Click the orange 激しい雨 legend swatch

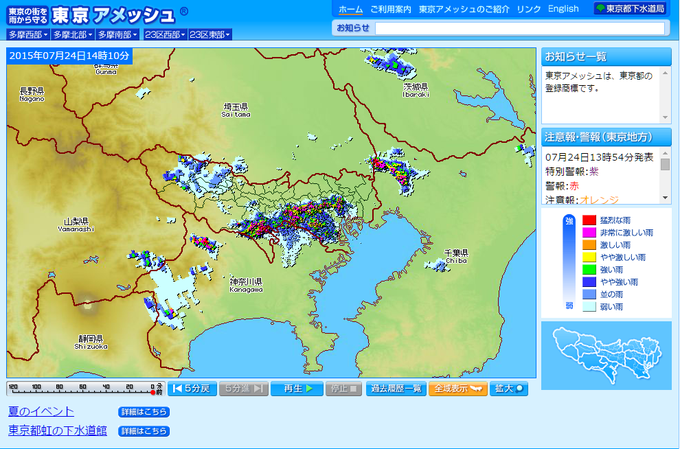coord(589,245)
